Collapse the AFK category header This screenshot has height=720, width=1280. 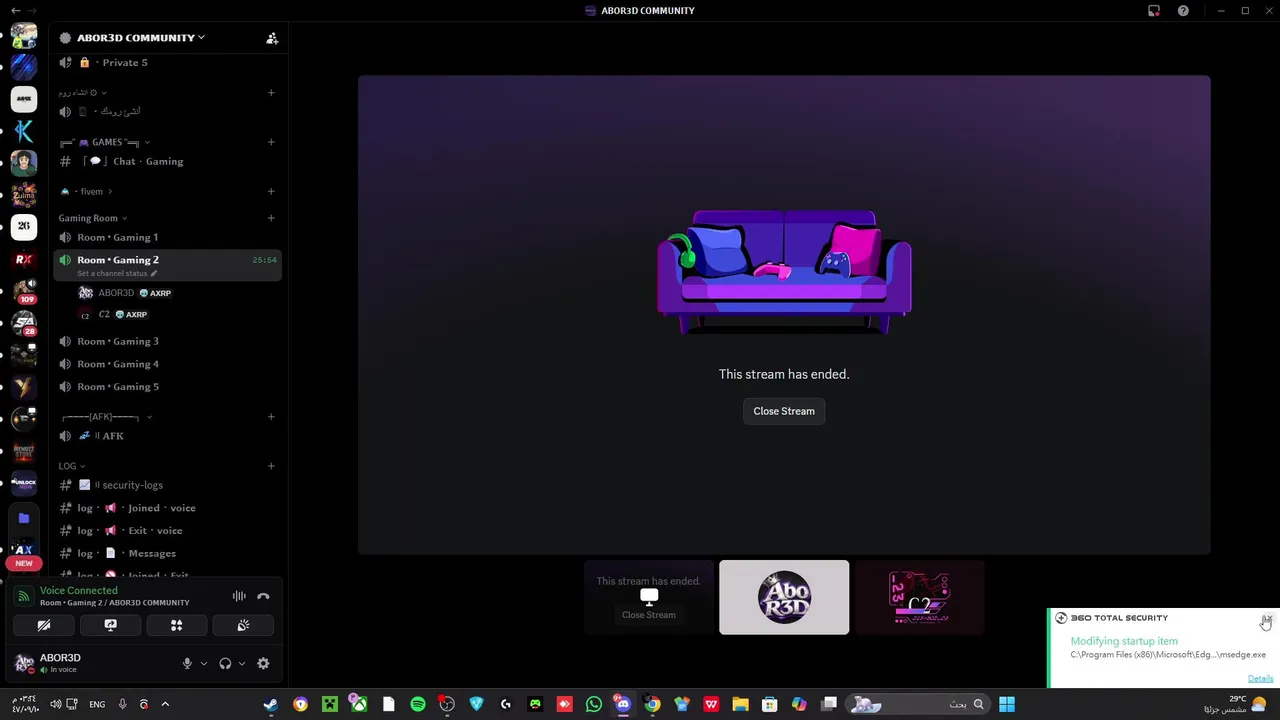pos(106,416)
